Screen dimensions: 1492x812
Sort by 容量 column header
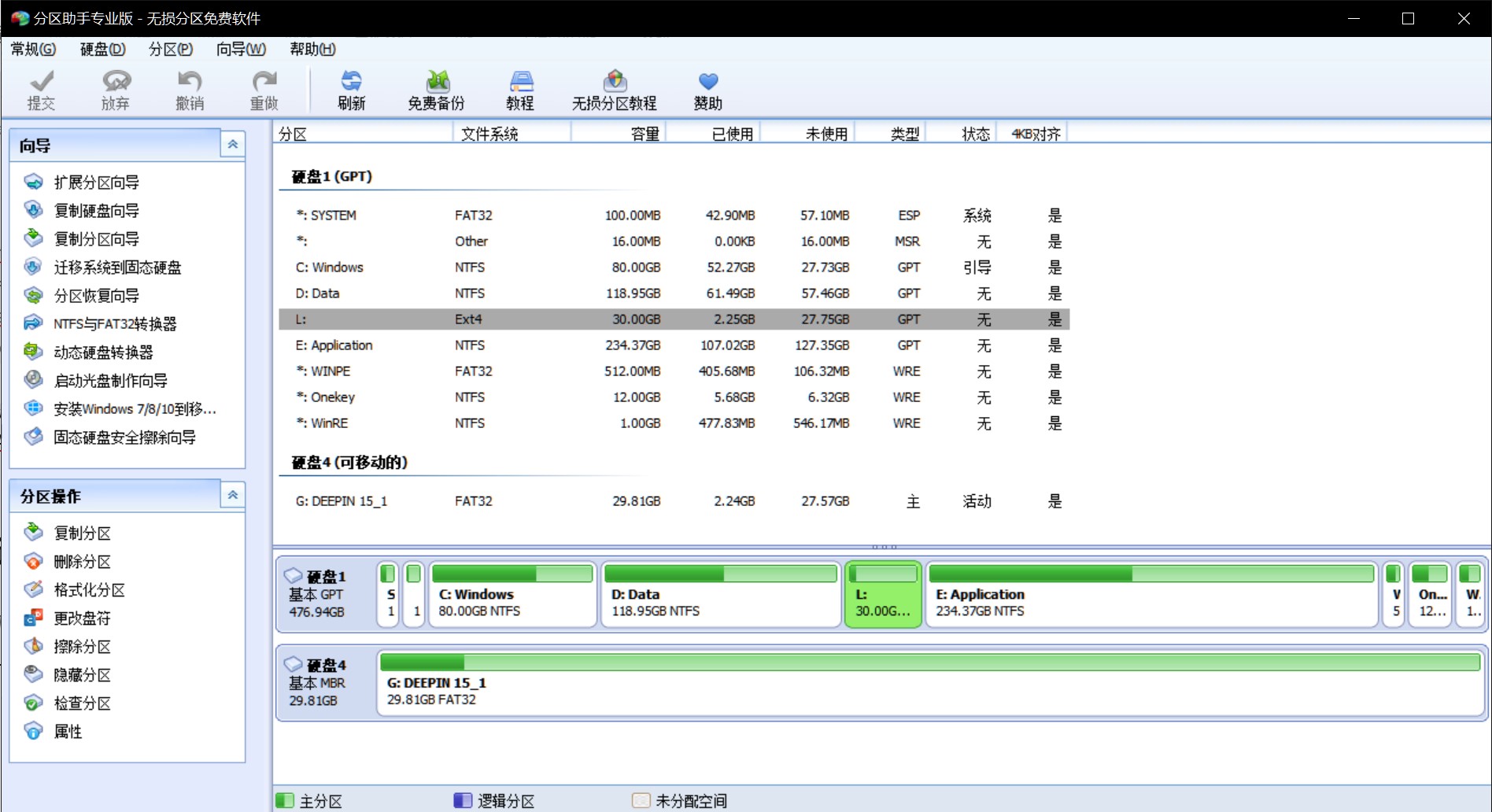pos(619,134)
